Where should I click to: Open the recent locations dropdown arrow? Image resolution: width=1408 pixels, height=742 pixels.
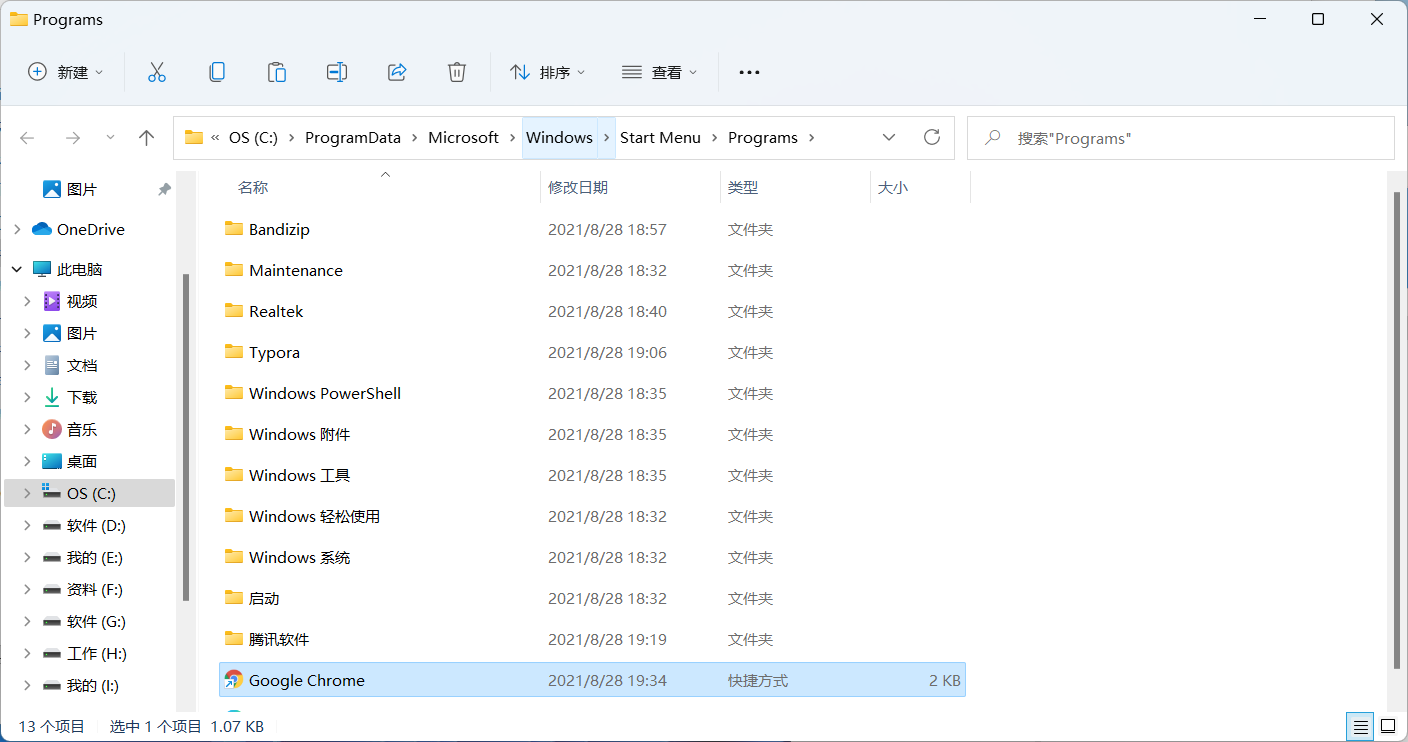pos(110,138)
